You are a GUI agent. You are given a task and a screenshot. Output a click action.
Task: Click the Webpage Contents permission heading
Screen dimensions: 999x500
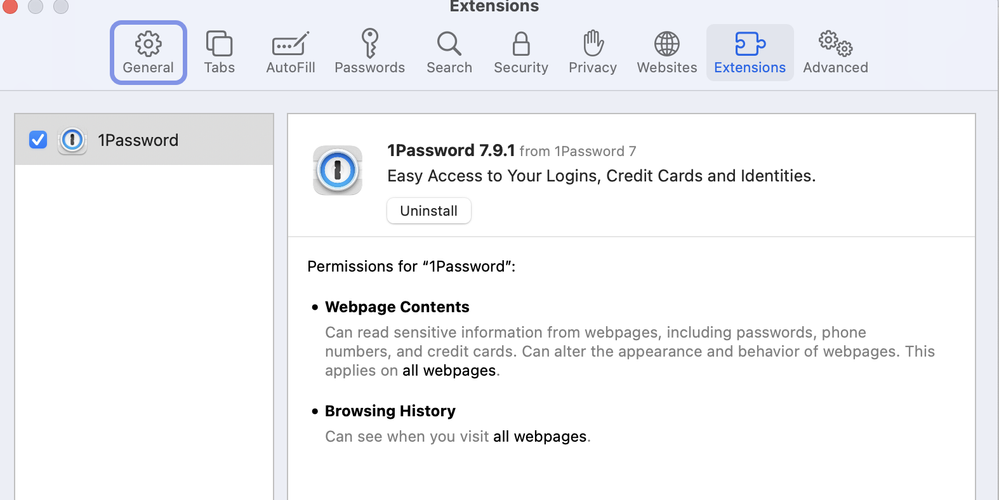[397, 307]
